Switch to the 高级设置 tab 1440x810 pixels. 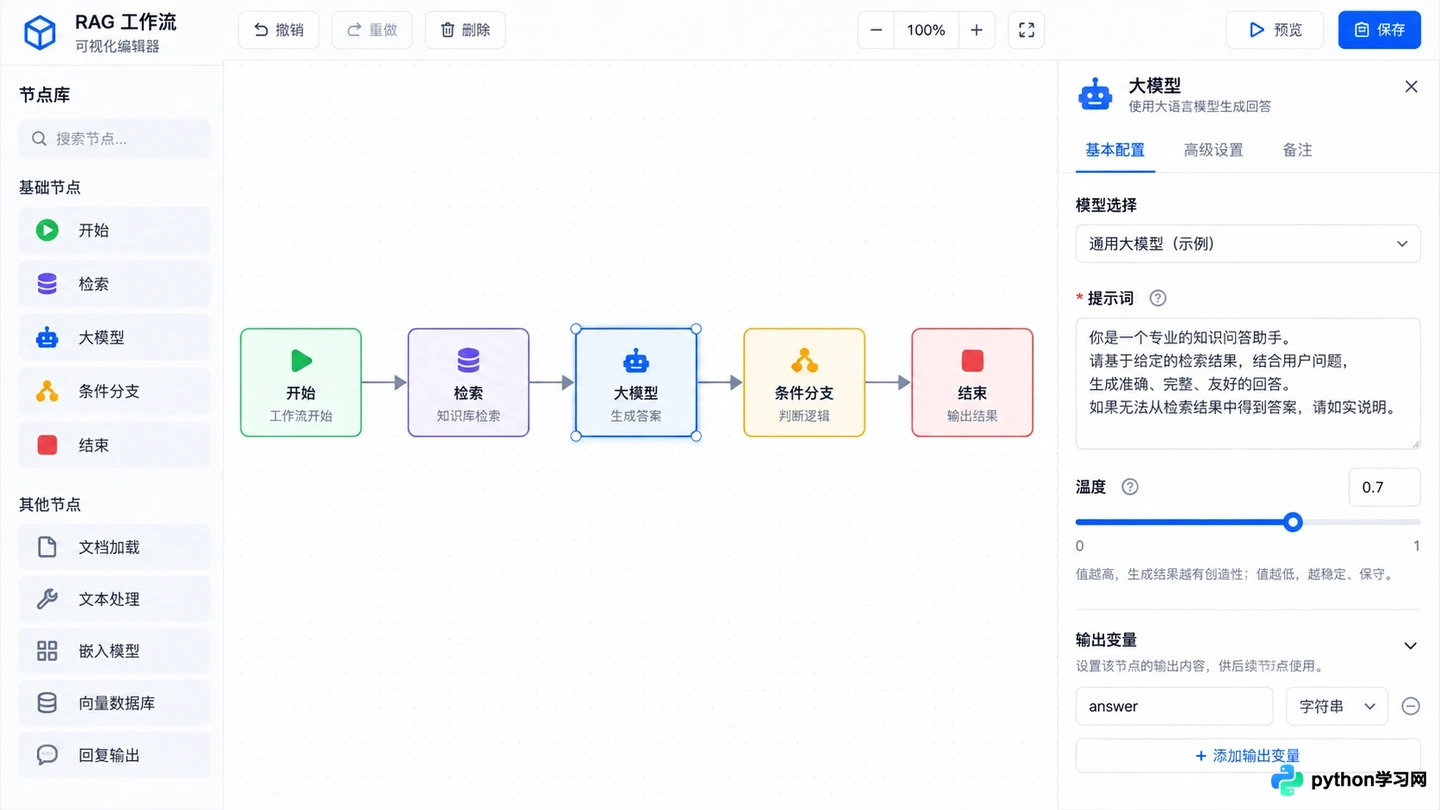click(1213, 150)
